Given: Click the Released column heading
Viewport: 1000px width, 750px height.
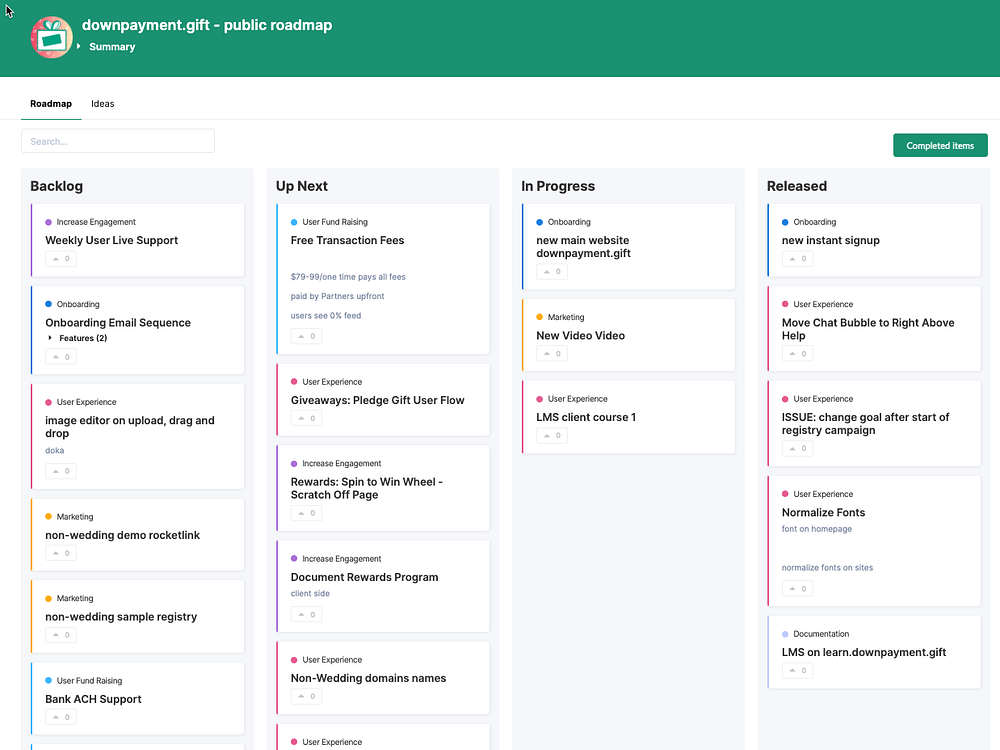Looking at the screenshot, I should click(x=797, y=186).
